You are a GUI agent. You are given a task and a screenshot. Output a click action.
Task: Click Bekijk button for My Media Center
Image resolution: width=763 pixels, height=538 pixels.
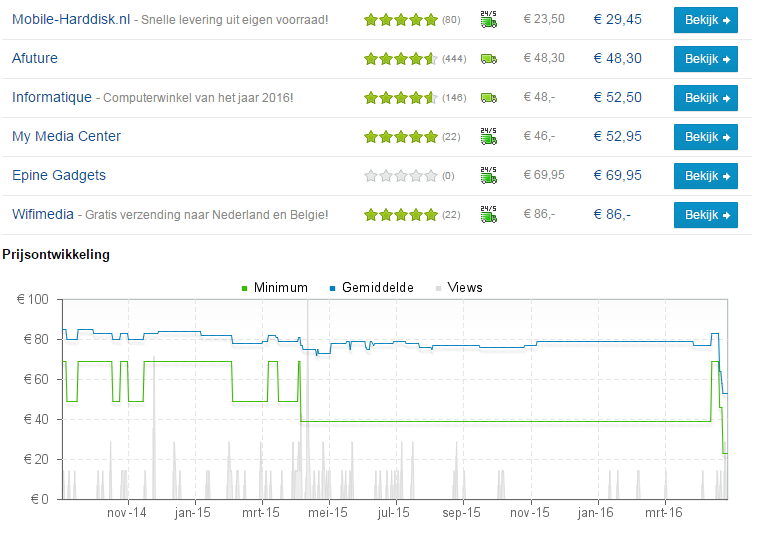pyautogui.click(x=706, y=137)
